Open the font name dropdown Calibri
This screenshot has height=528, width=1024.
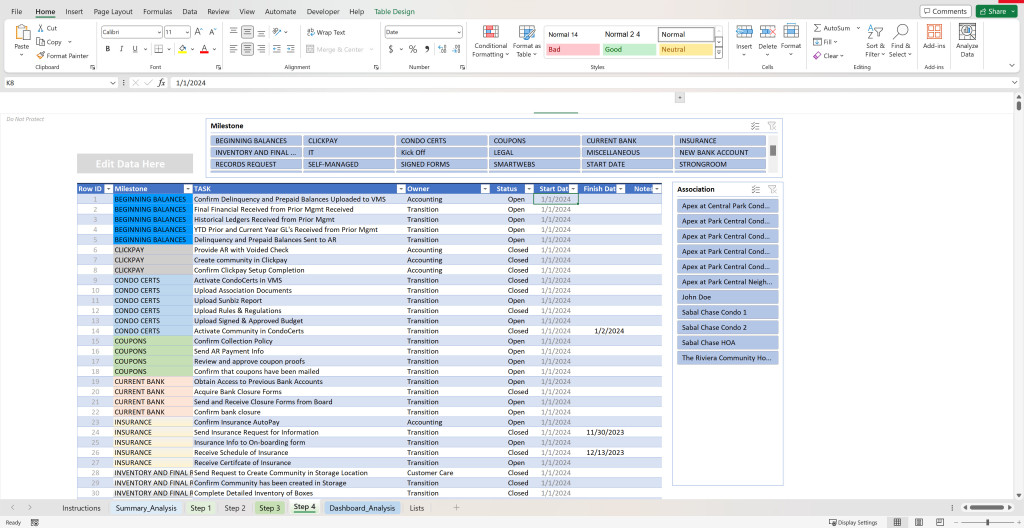click(x=159, y=32)
